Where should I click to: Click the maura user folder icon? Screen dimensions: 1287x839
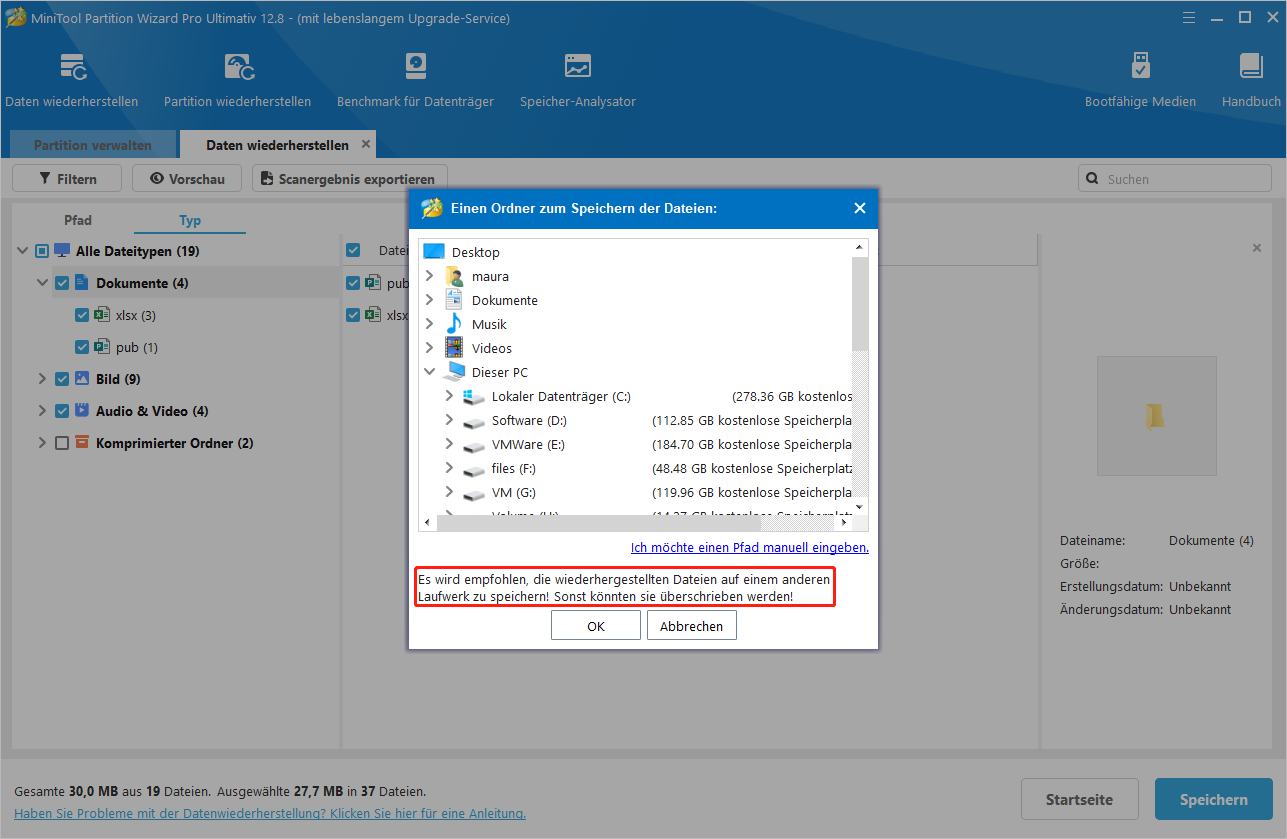pyautogui.click(x=455, y=276)
